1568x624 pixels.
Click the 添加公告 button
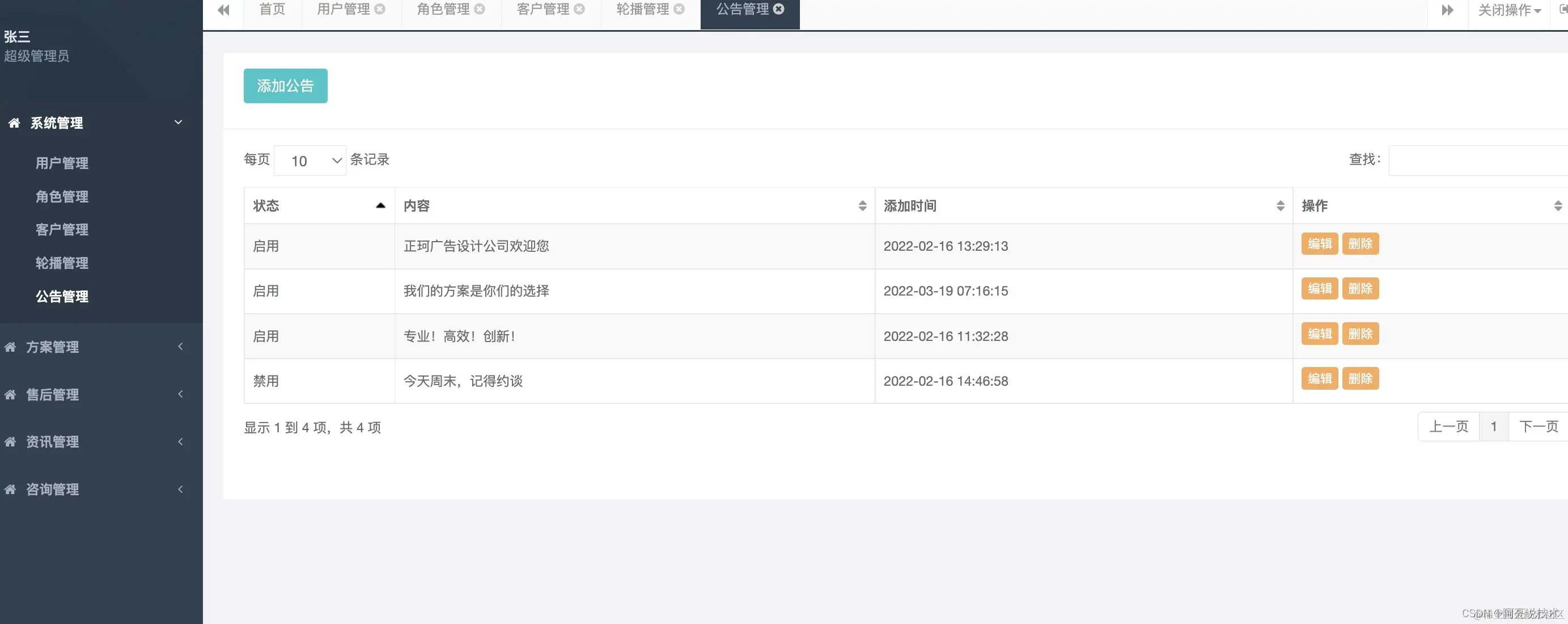click(285, 86)
